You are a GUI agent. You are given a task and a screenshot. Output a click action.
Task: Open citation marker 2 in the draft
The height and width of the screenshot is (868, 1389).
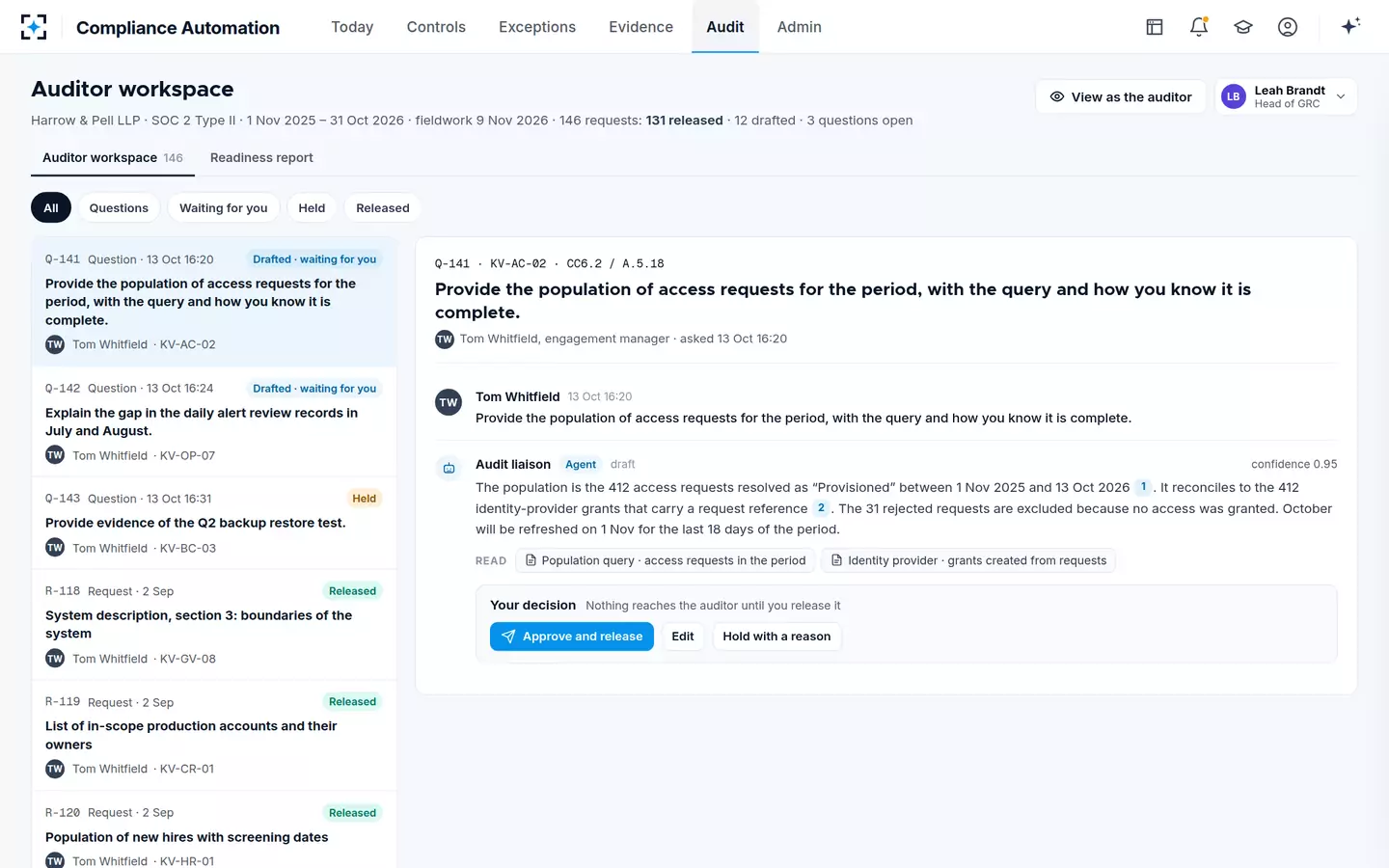(x=821, y=508)
